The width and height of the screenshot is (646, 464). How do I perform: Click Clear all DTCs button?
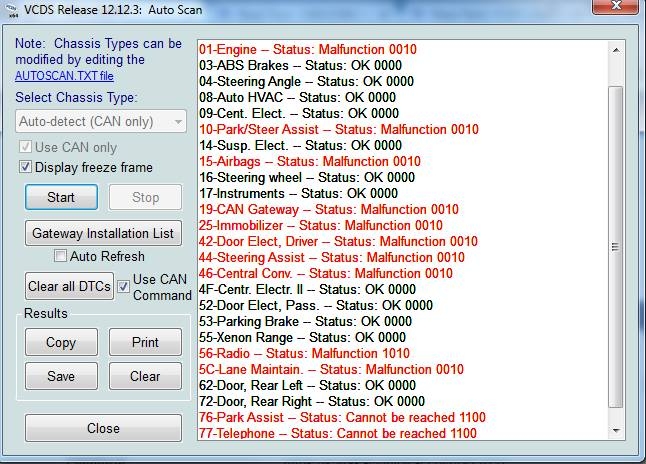pos(69,286)
